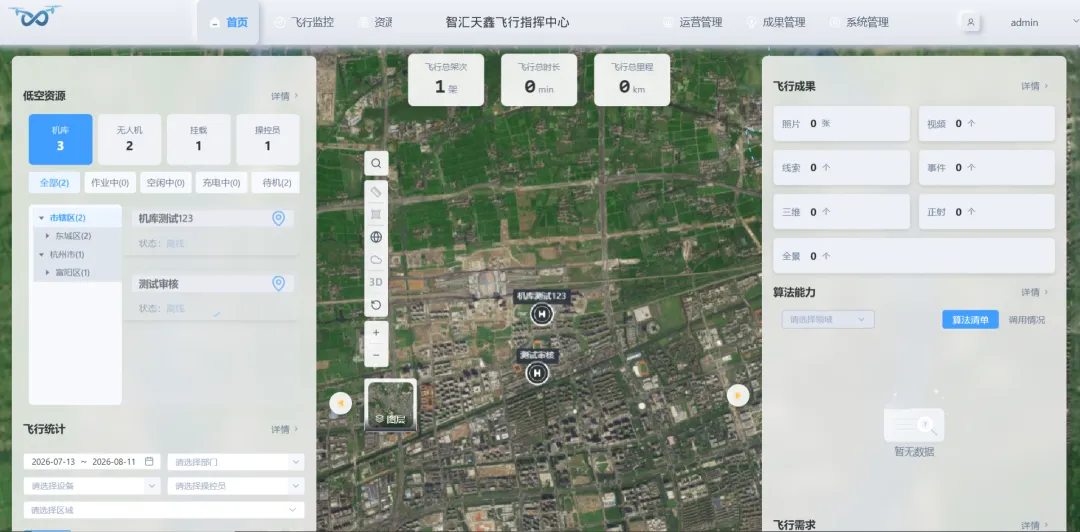
Task: Open the 请选择区域 dropdown
Action: click(x=164, y=510)
